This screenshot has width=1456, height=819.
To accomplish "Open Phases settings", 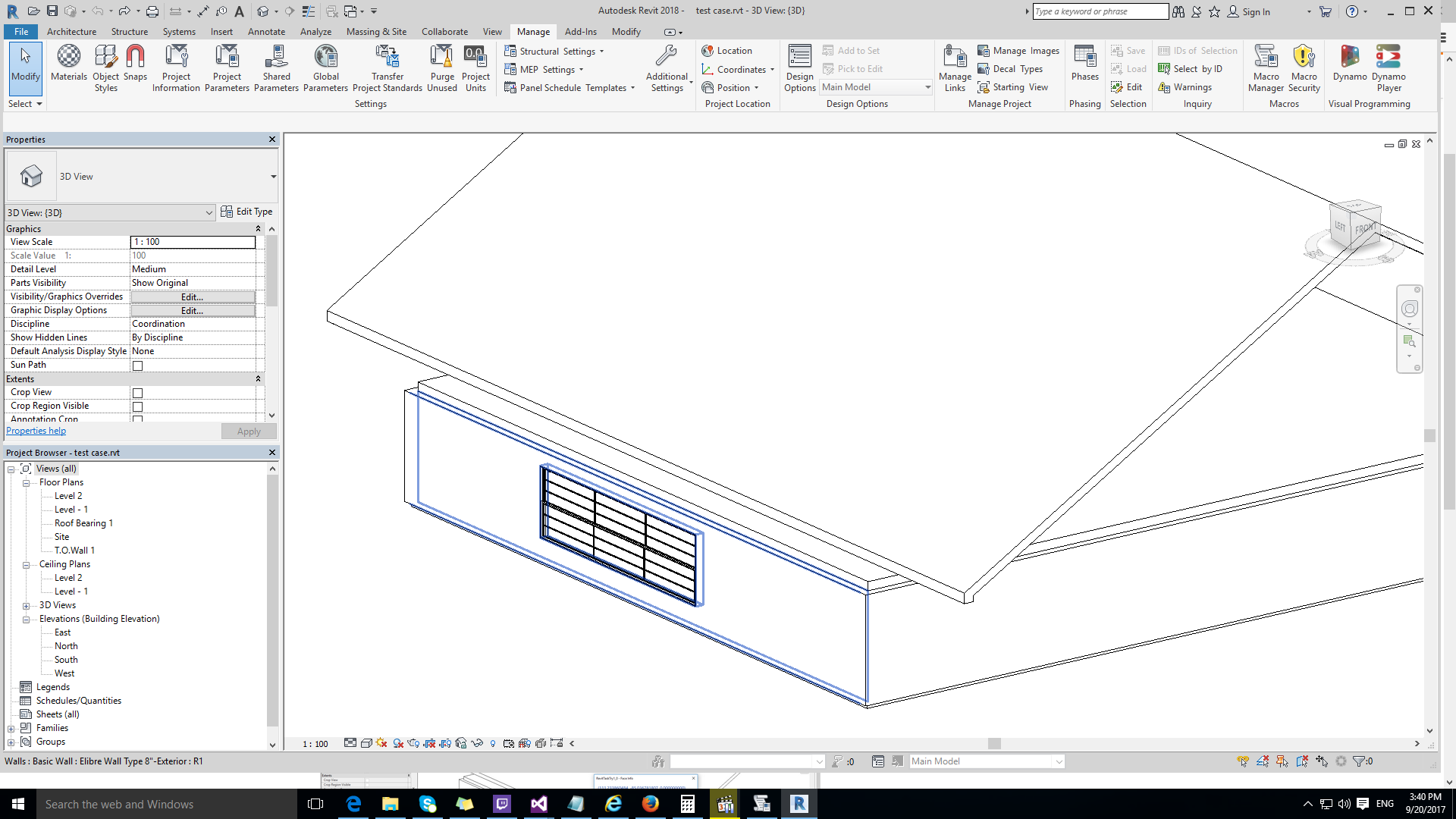I will point(1084,63).
